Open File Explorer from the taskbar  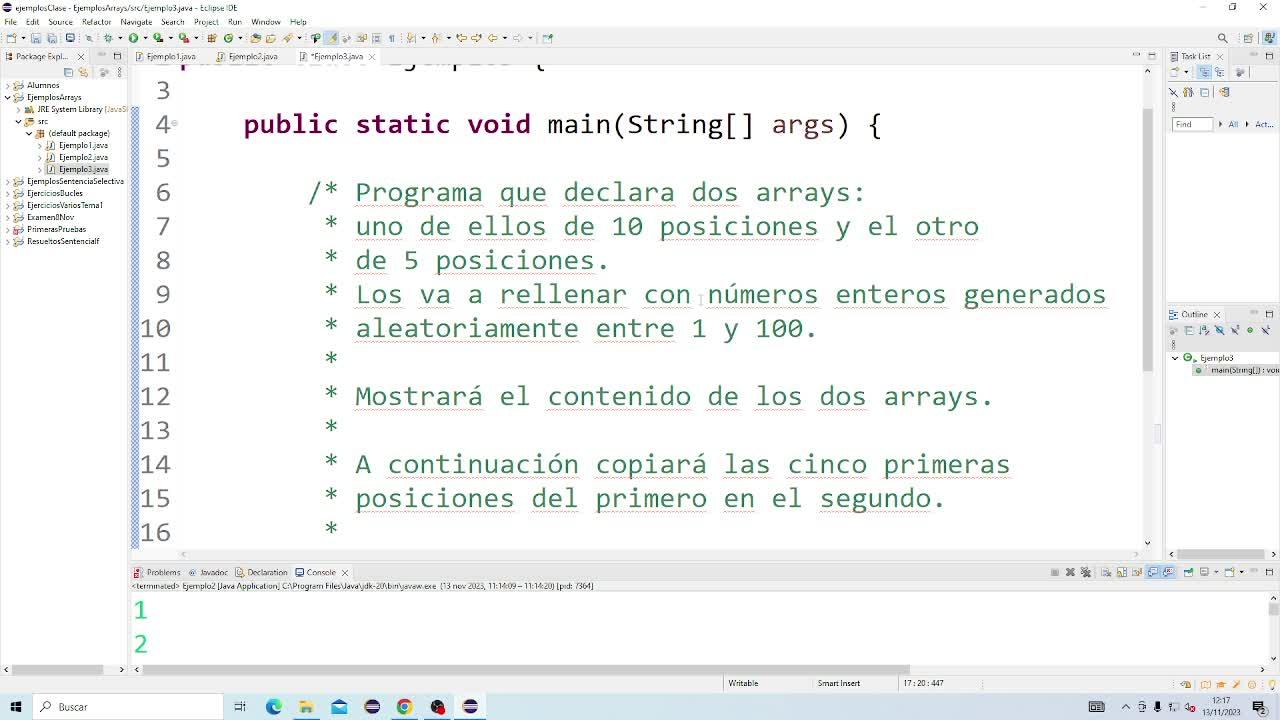click(x=306, y=707)
